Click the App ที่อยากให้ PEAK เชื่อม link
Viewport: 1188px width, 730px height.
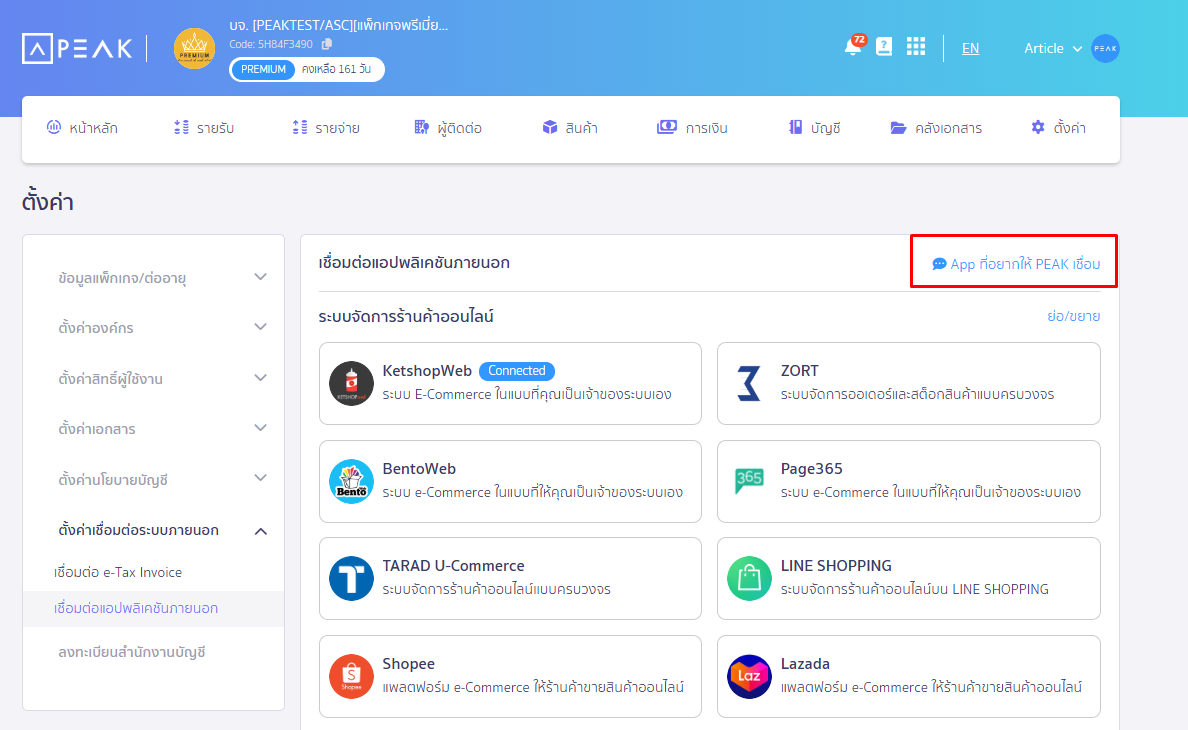click(x=1013, y=262)
